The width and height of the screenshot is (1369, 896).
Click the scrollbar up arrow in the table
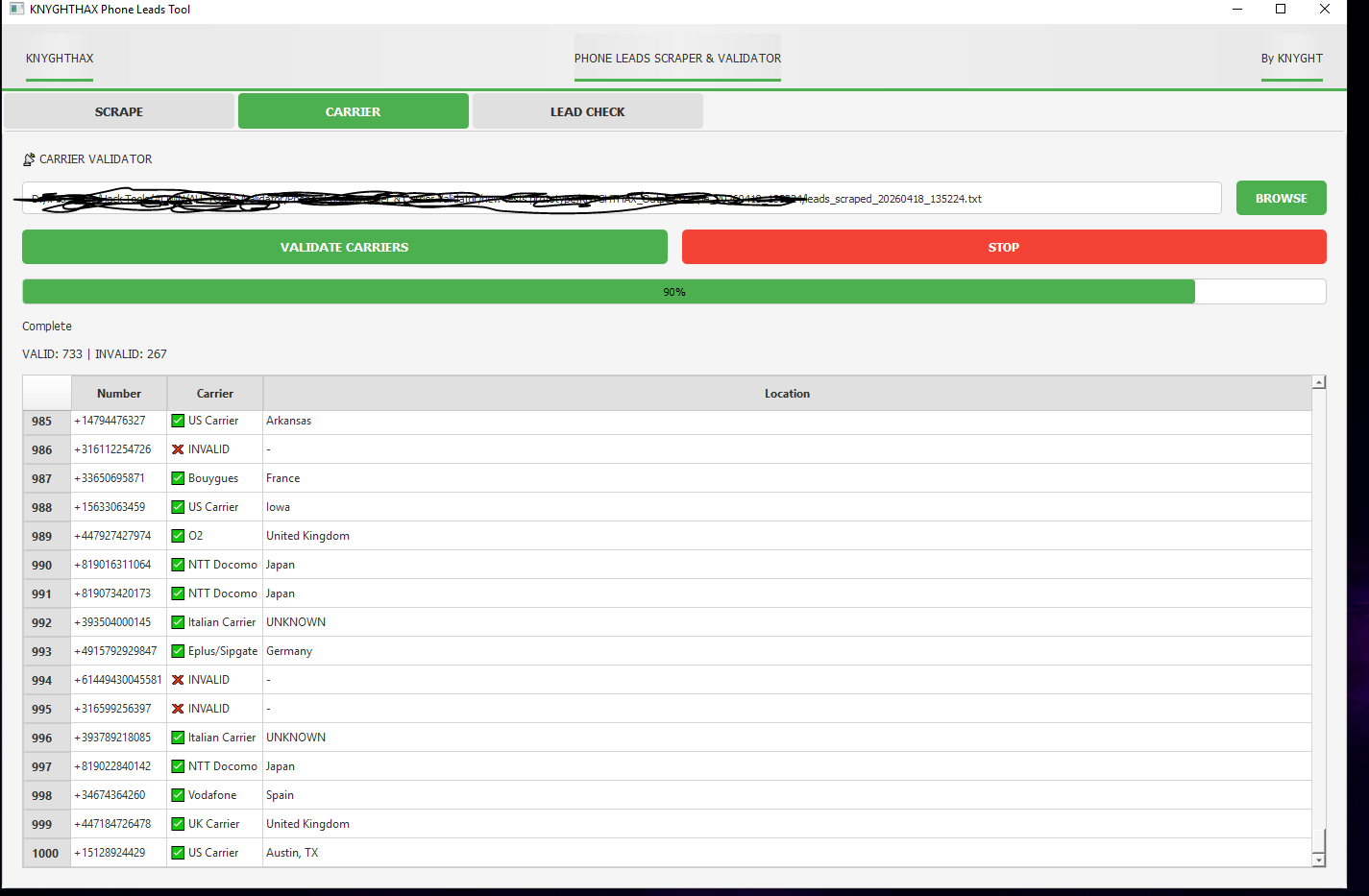pyautogui.click(x=1318, y=382)
